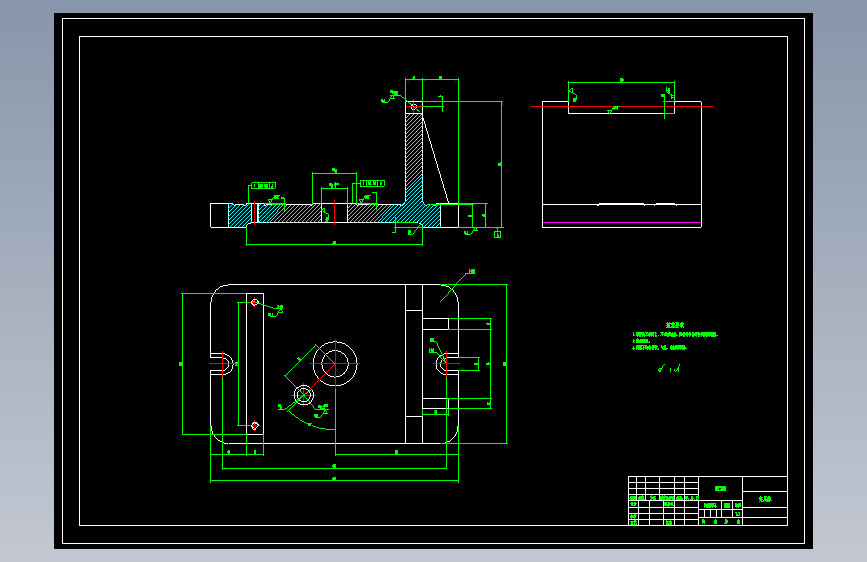Click the left geometric tolerance frame above the base
Viewport: 867px width, 562px height.
point(263,185)
